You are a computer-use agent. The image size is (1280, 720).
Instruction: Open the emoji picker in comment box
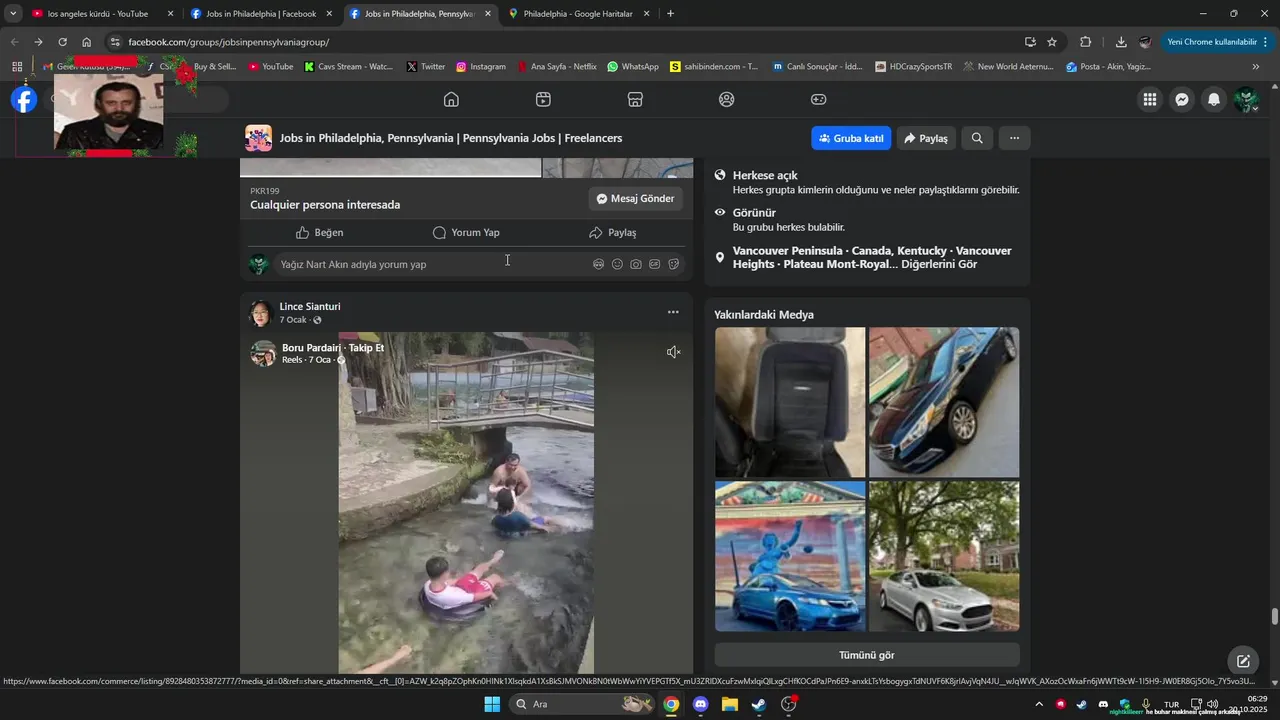coord(617,264)
